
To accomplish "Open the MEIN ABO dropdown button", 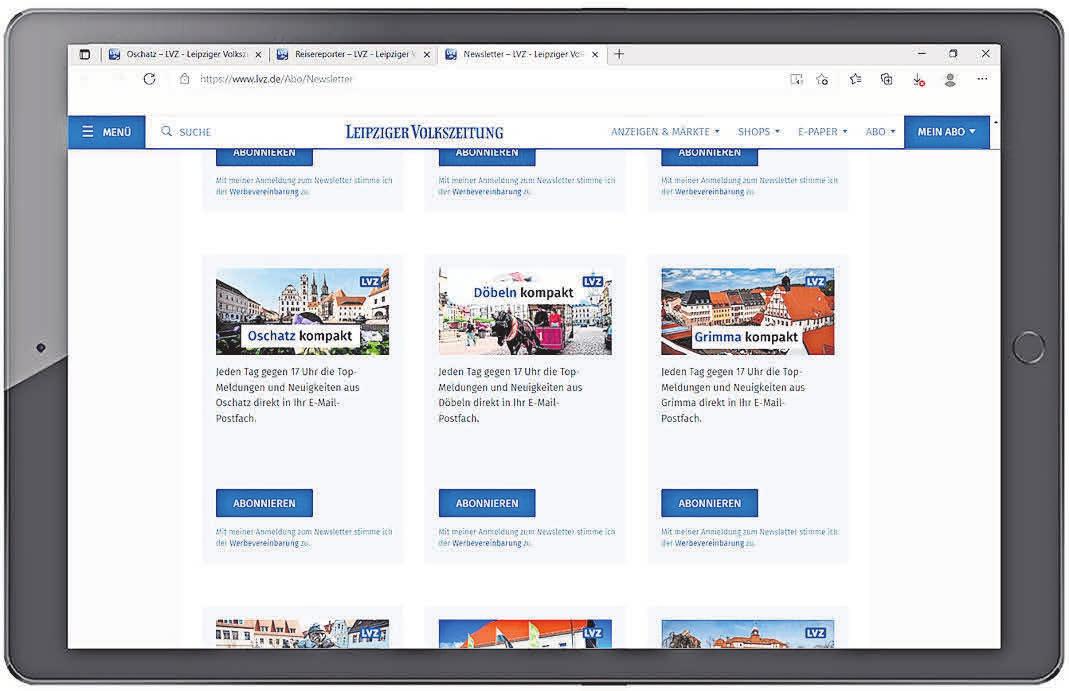I will click(946, 132).
